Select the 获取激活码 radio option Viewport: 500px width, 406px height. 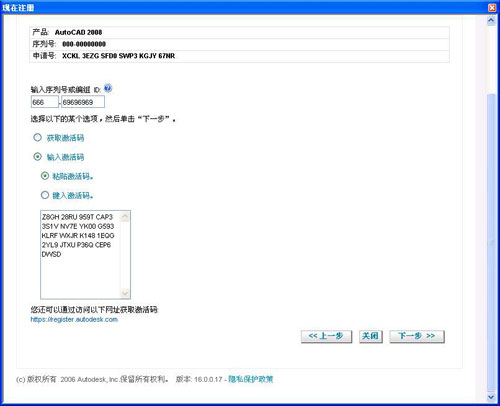pyautogui.click(x=37, y=137)
